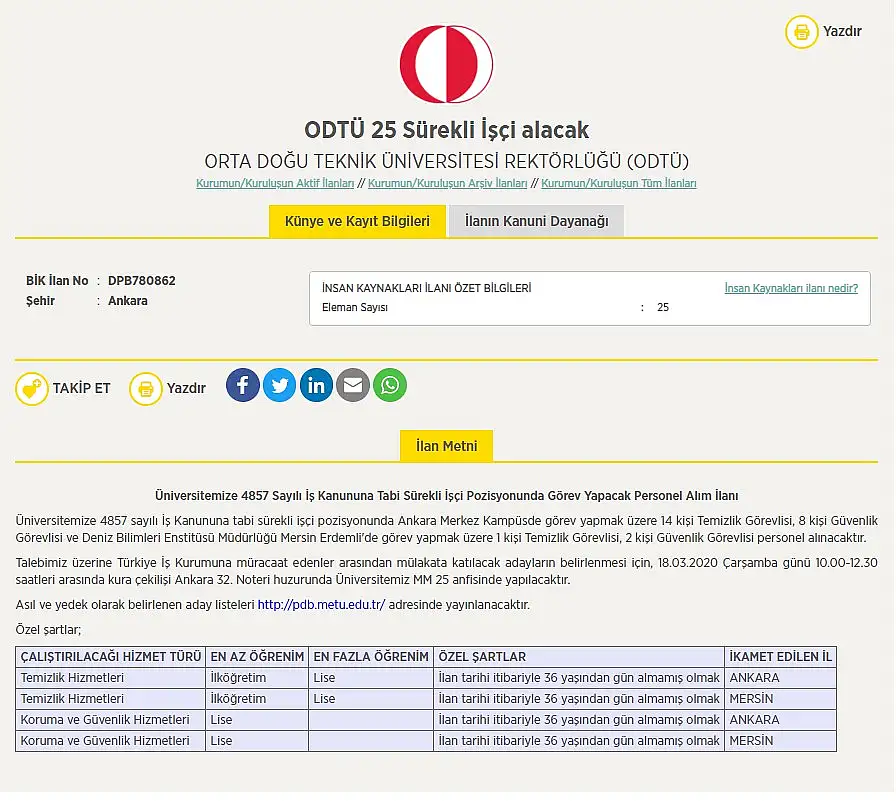
Task: Click the Eleman Sayısı value 25
Action: coord(663,307)
